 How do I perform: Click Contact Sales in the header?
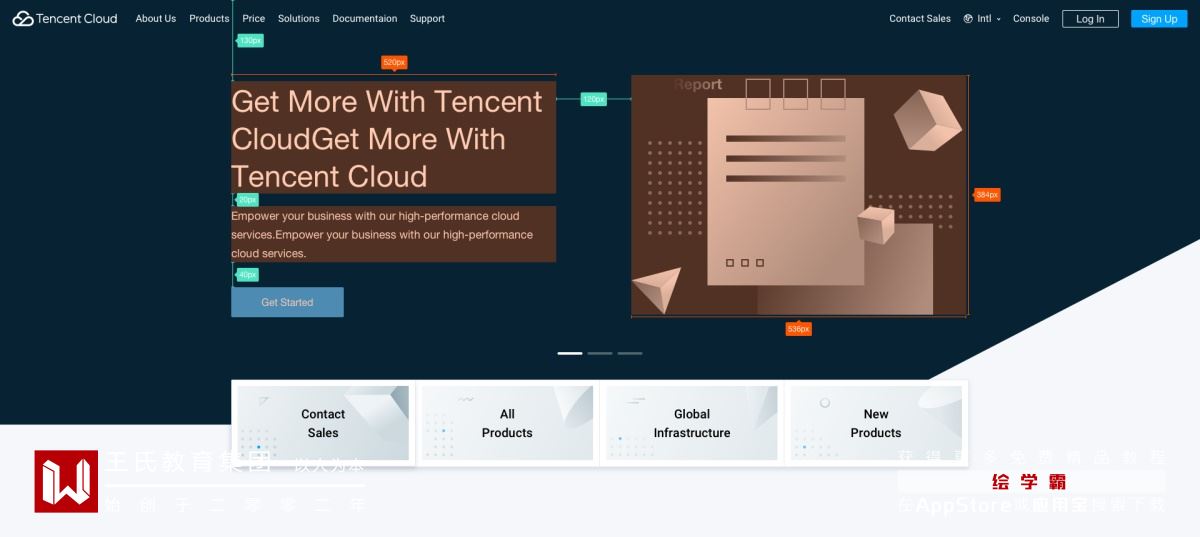[x=920, y=18]
